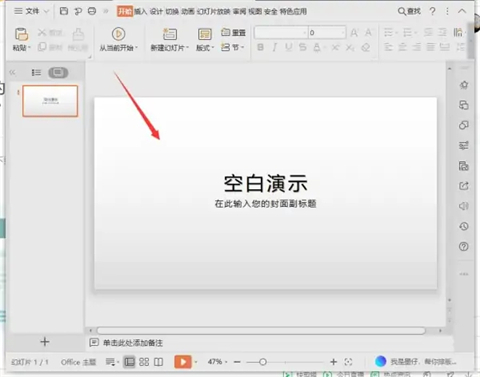Expand the quick access toolbar overflow chevron
The height and width of the screenshot is (377, 480).
[x=106, y=11]
